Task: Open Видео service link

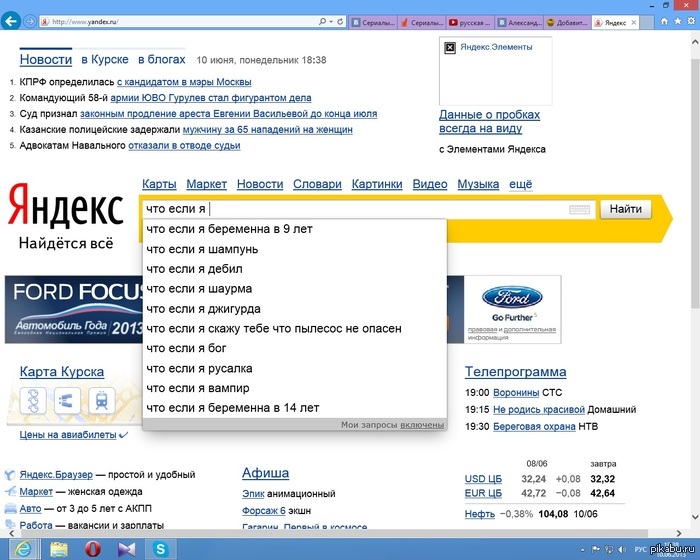Action: coord(429,184)
